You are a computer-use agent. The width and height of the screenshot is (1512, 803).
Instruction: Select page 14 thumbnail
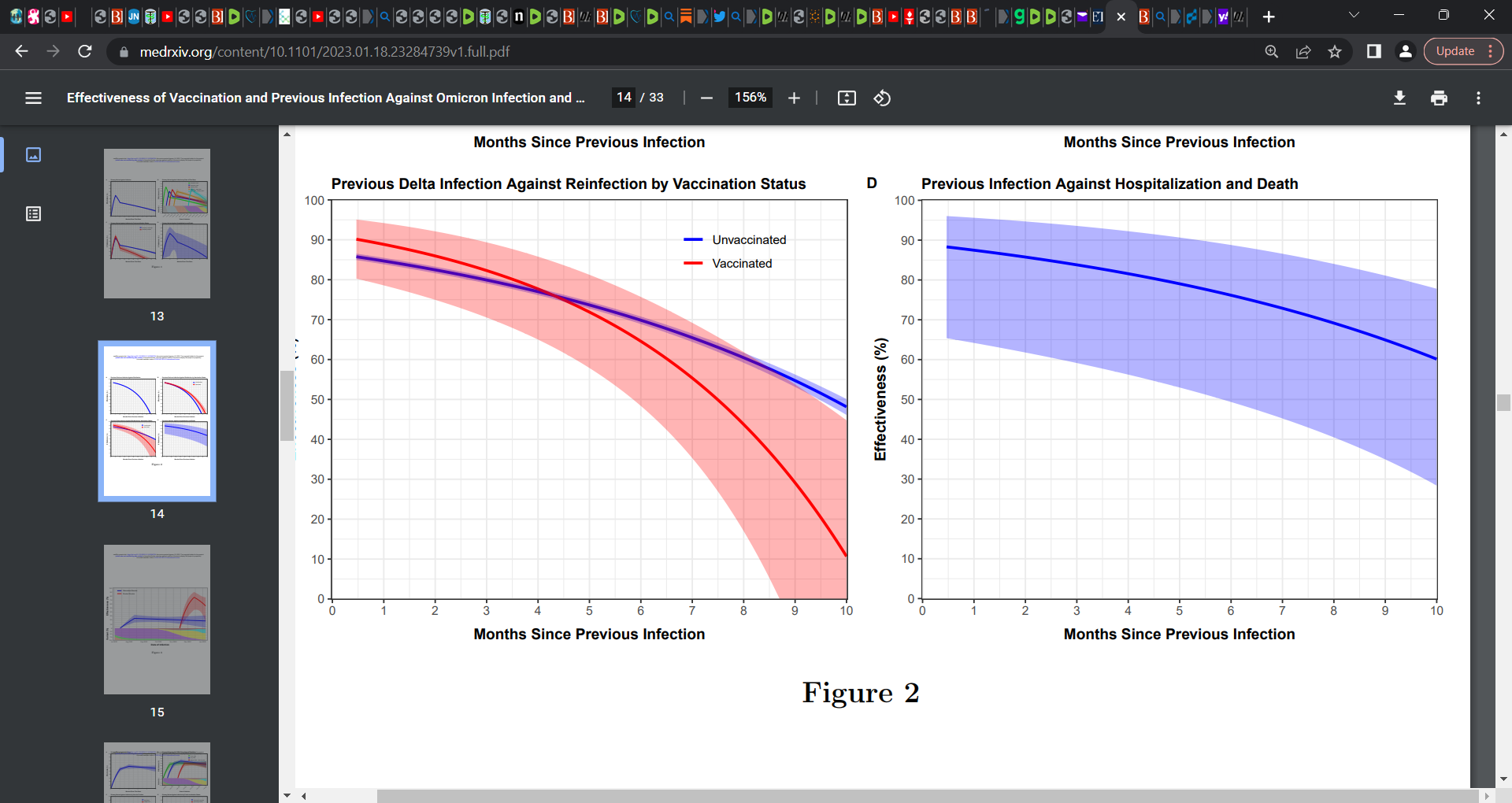[x=157, y=421]
